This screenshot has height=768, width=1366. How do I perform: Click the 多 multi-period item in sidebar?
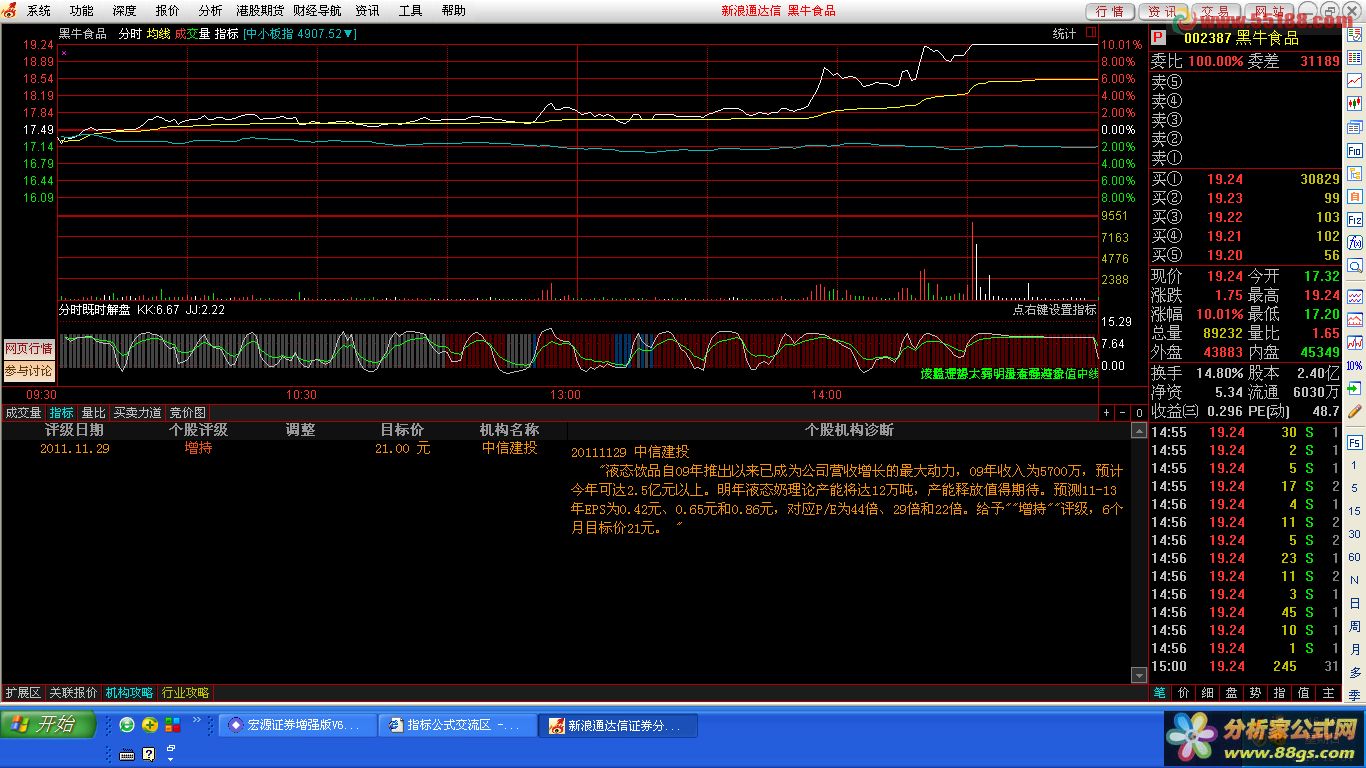(1354, 672)
